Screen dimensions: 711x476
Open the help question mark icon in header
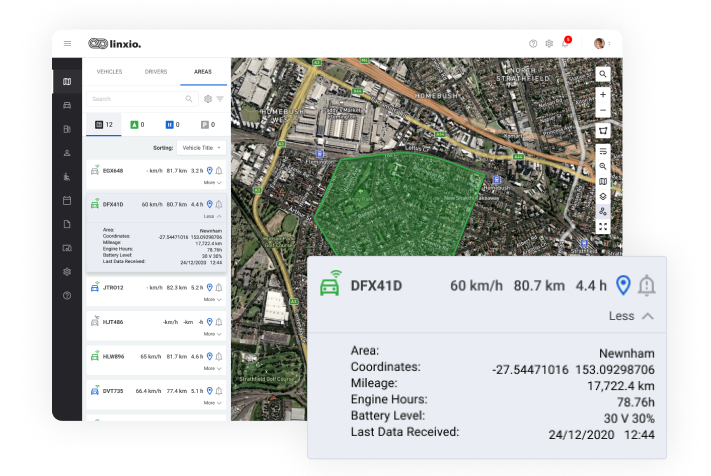[x=533, y=44]
